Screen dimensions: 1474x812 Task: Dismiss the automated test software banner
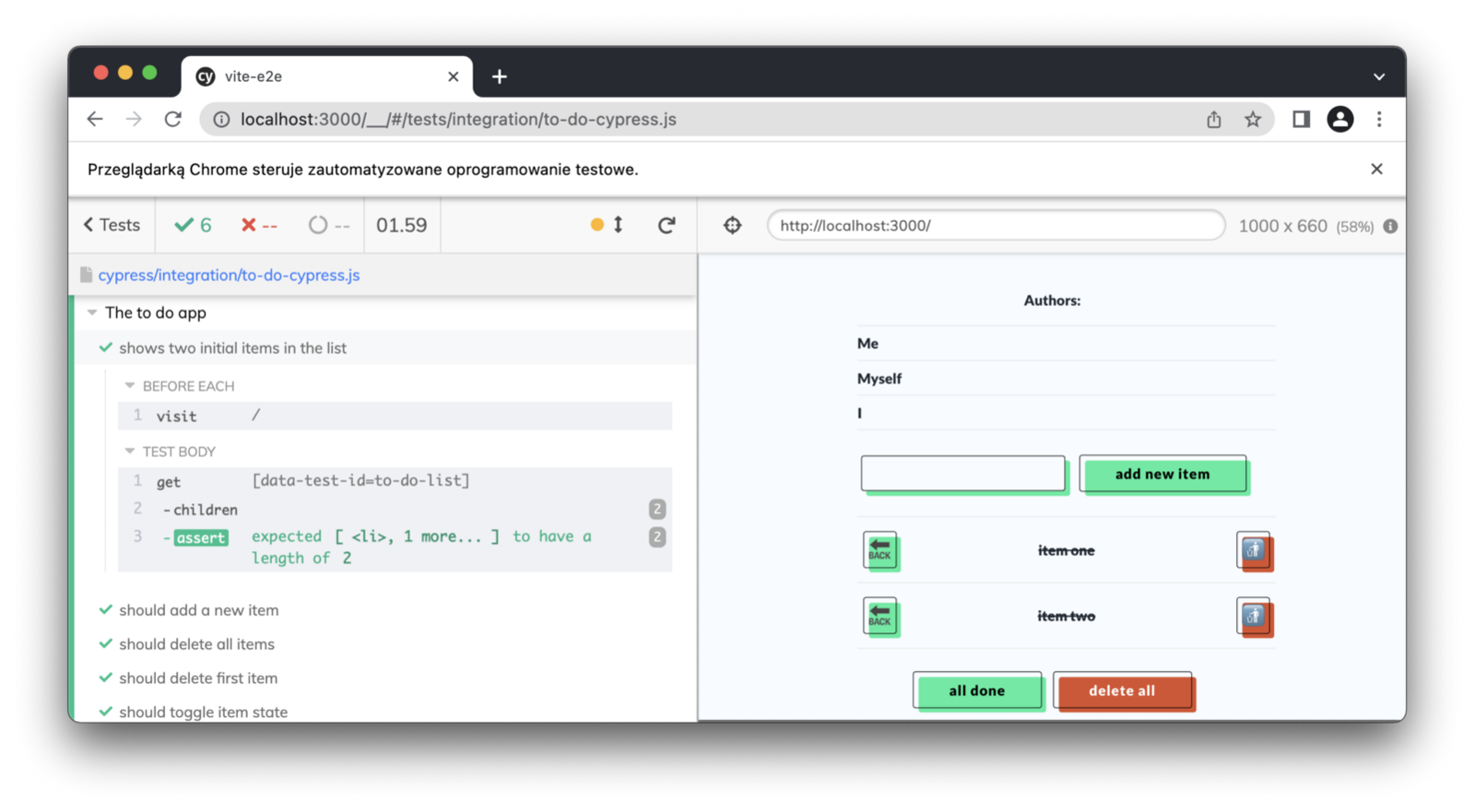(x=1376, y=169)
